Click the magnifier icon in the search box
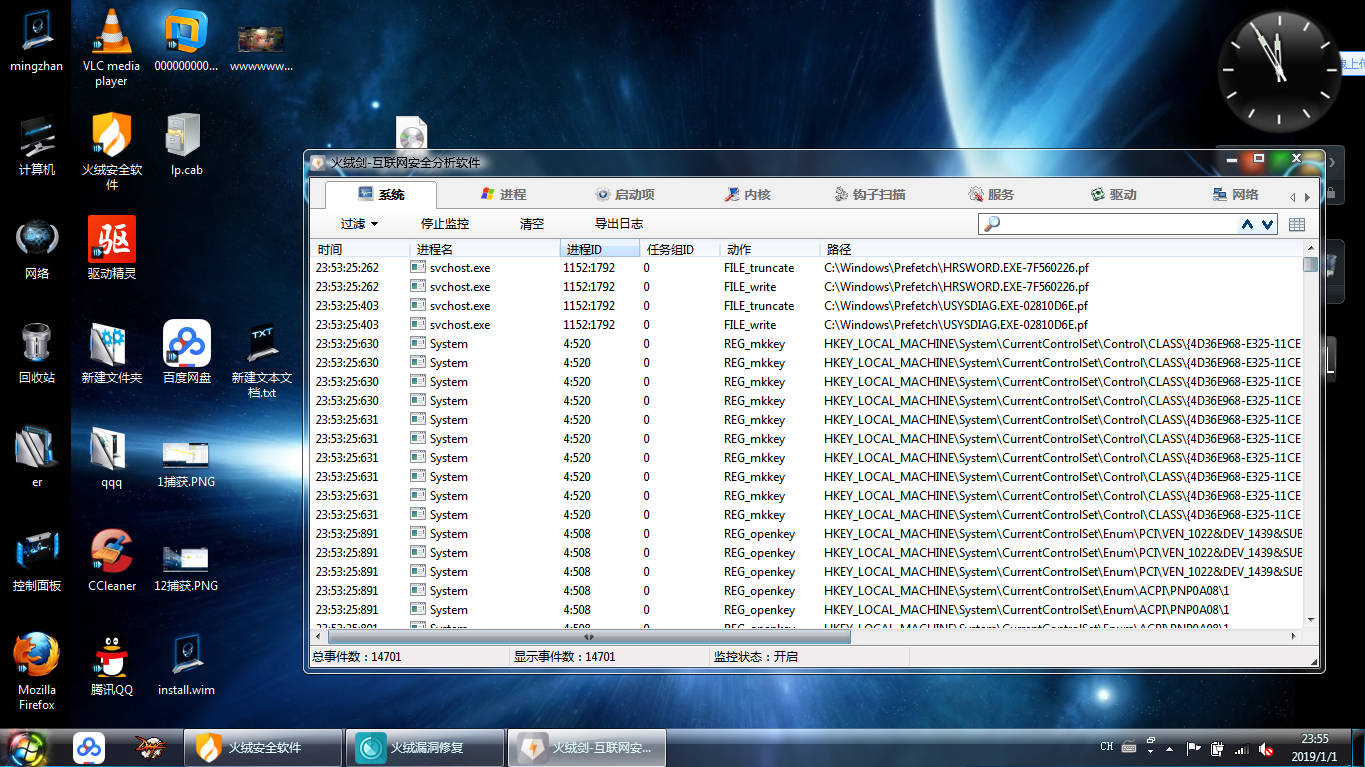Viewport: 1365px width, 767px height. click(x=992, y=224)
